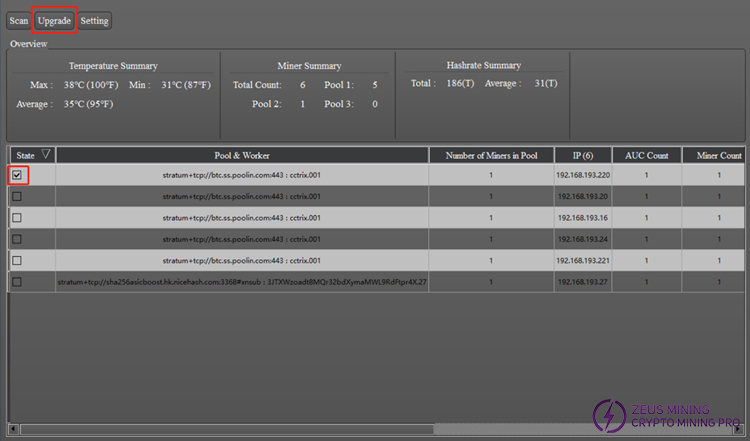Check the box for miner 192.168.193.221

[17, 261]
